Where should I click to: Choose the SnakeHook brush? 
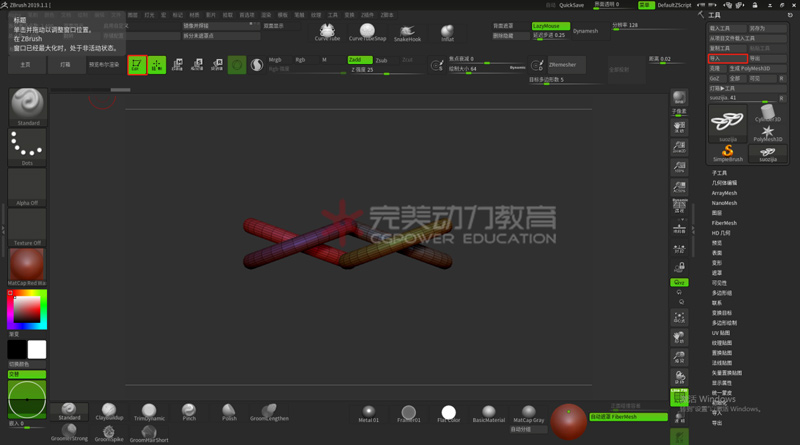point(407,32)
